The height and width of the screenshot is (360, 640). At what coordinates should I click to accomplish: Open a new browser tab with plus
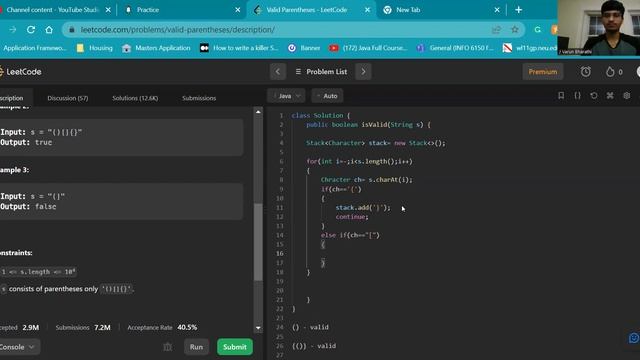518,10
